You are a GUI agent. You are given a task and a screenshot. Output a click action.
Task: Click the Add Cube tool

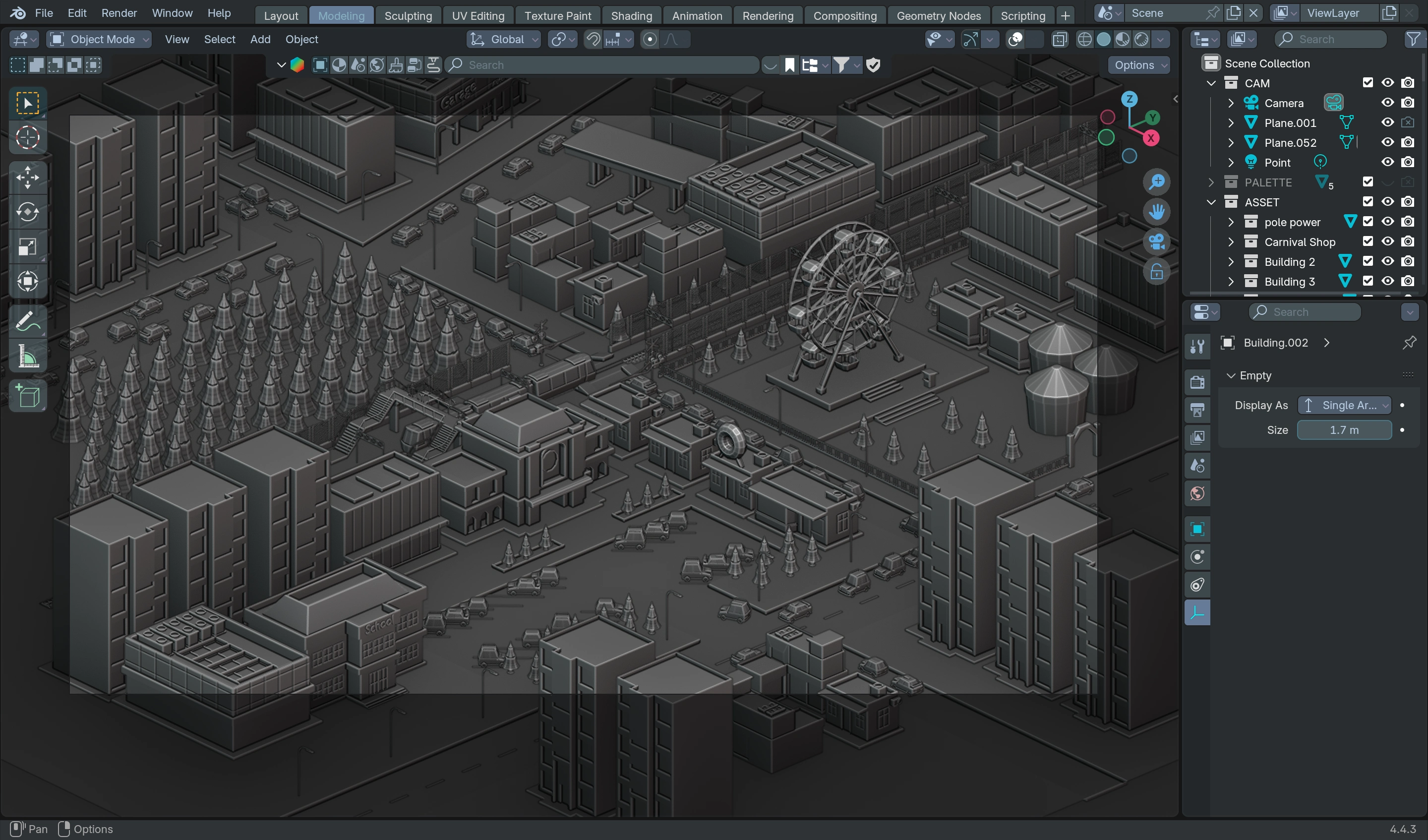click(x=27, y=396)
